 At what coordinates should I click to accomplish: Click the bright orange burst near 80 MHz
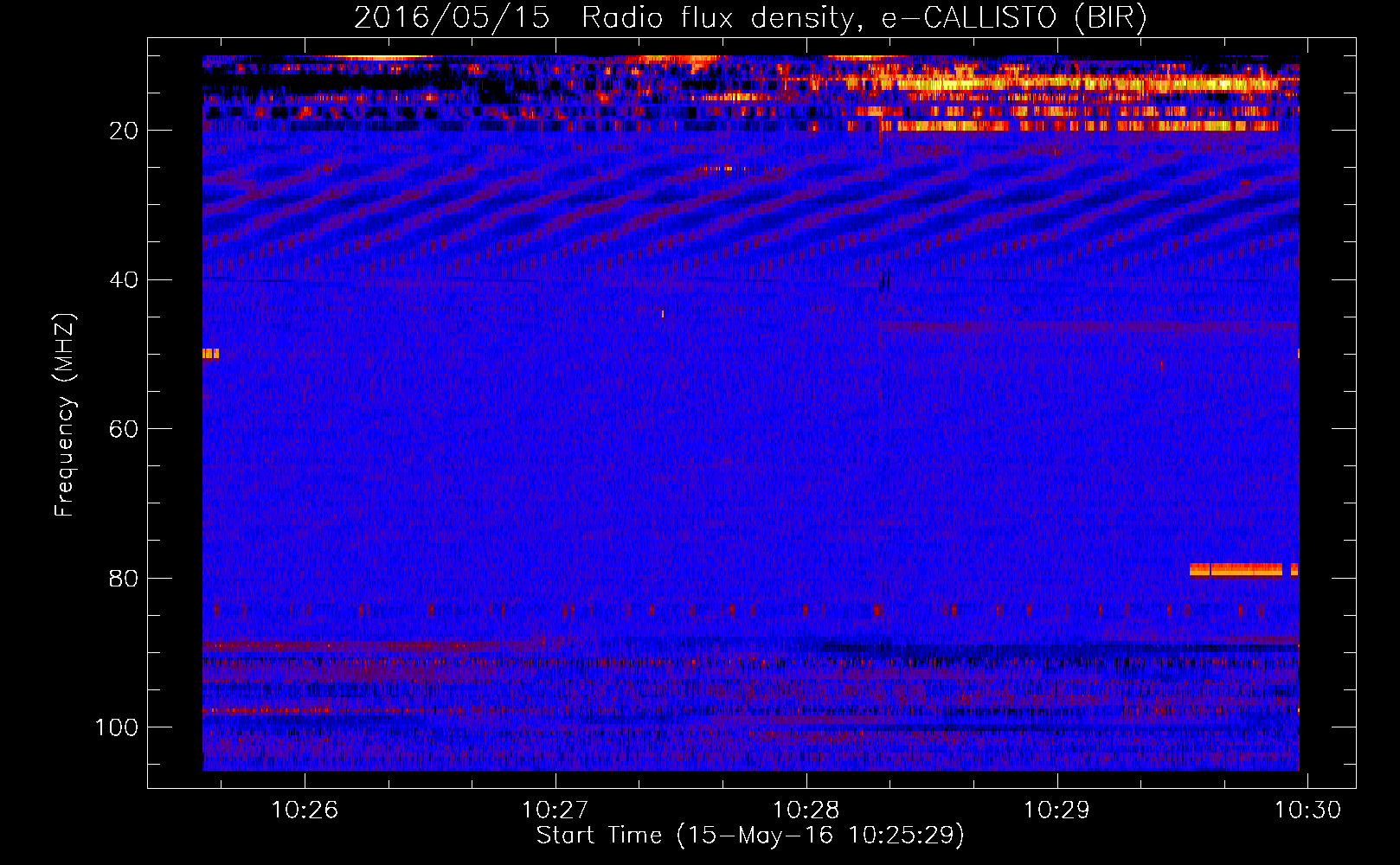1236,569
